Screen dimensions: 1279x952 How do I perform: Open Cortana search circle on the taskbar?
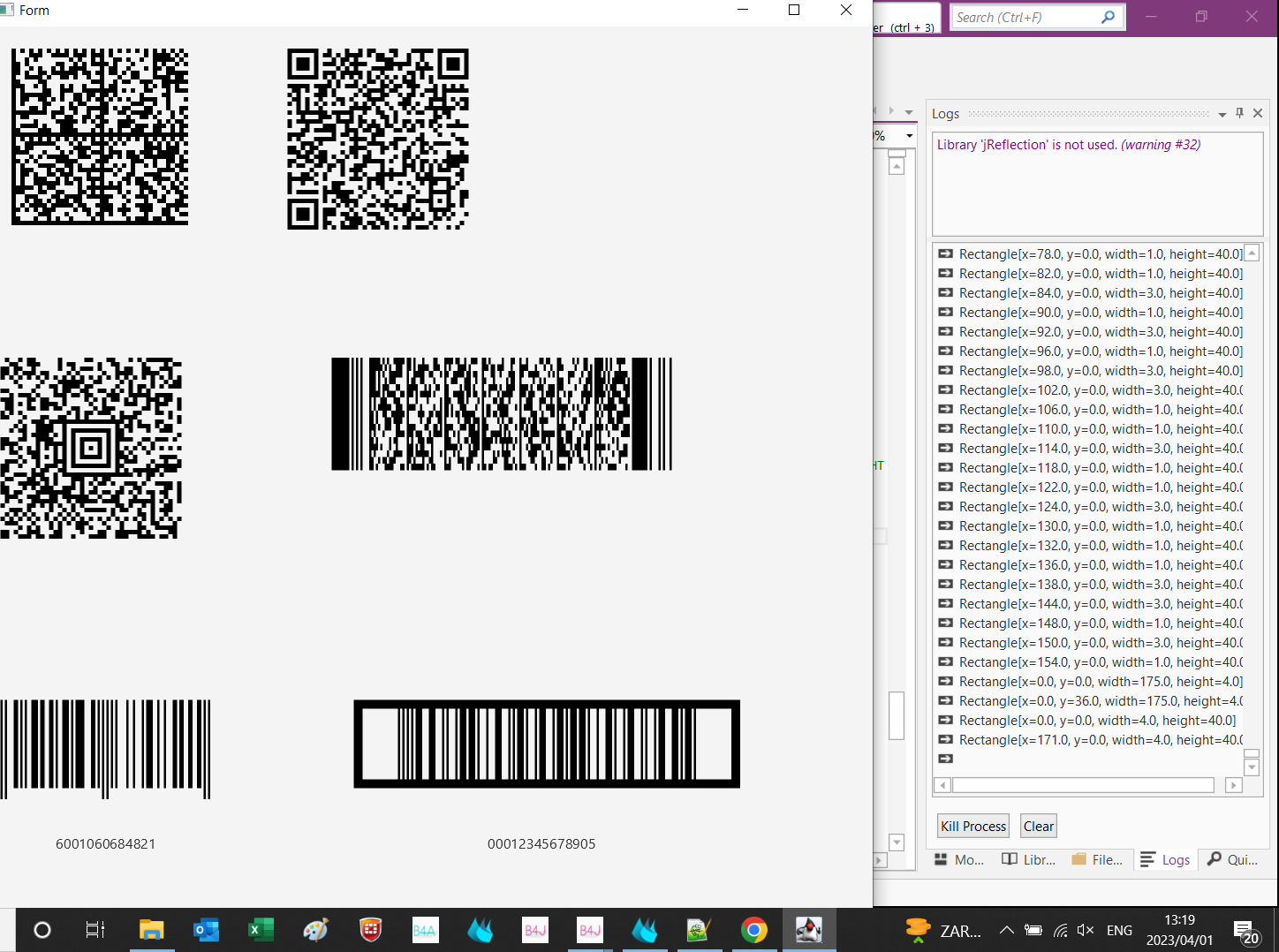tap(42, 930)
